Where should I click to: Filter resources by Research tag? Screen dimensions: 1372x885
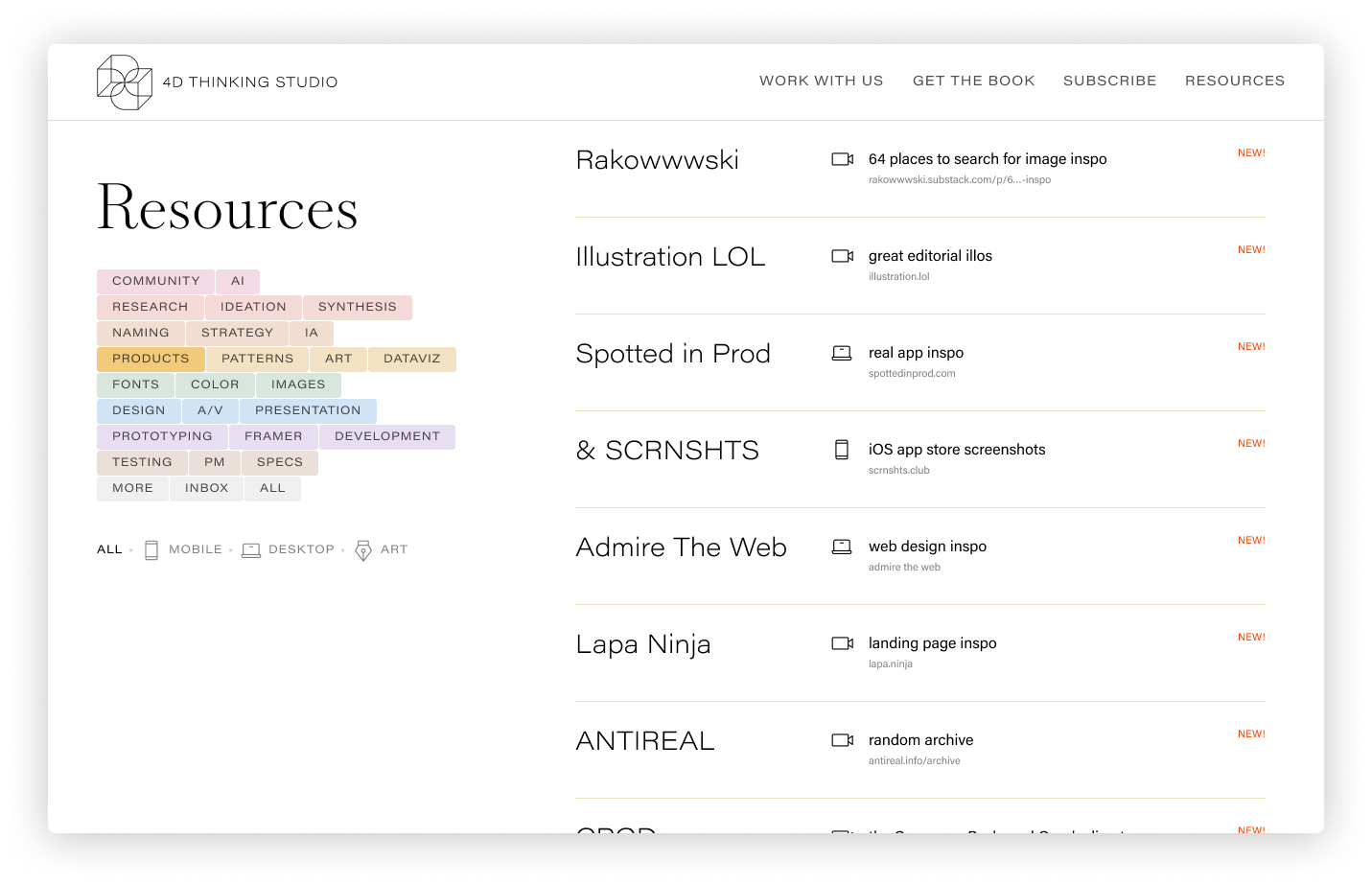(x=151, y=307)
